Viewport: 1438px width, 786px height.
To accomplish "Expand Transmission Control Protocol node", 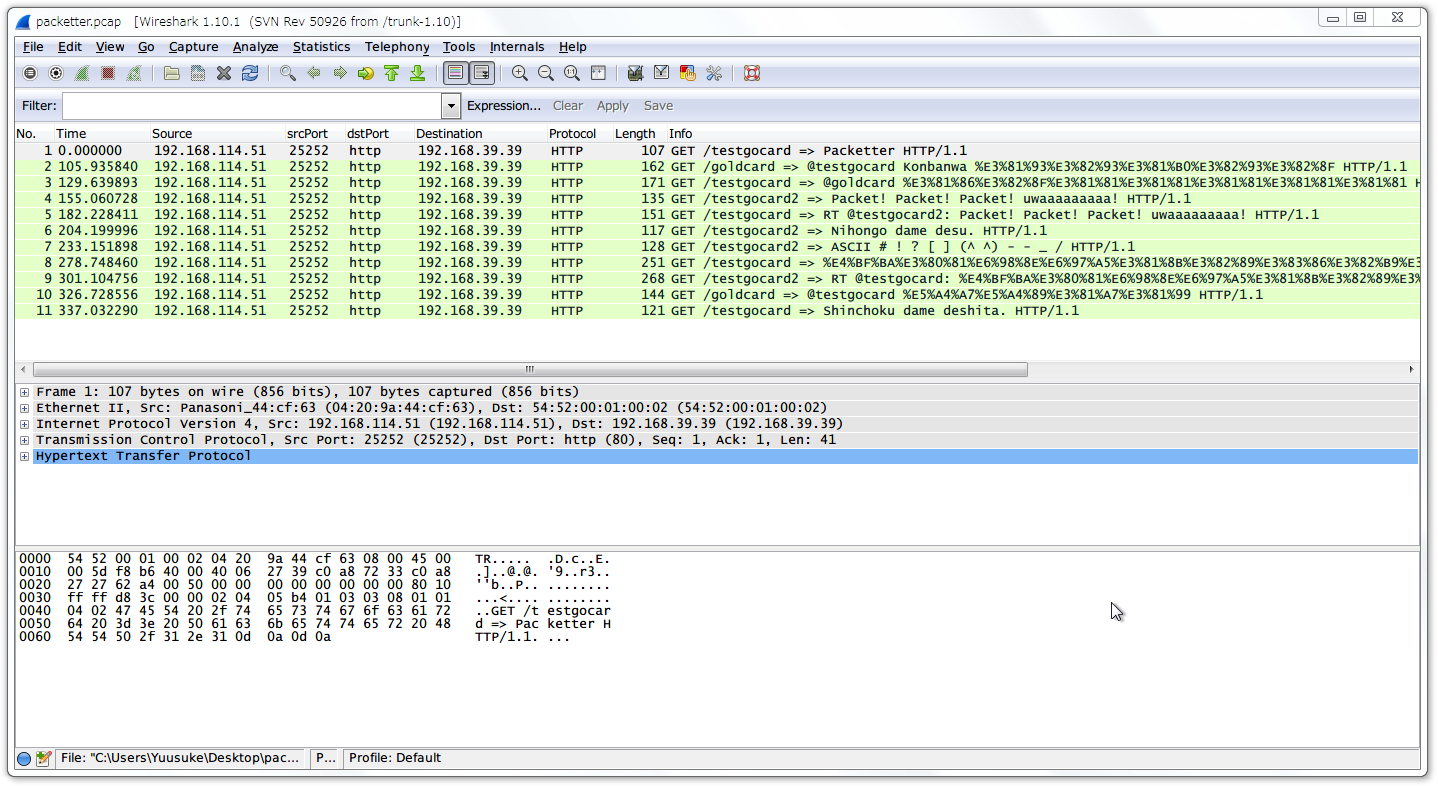I will pos(24,440).
